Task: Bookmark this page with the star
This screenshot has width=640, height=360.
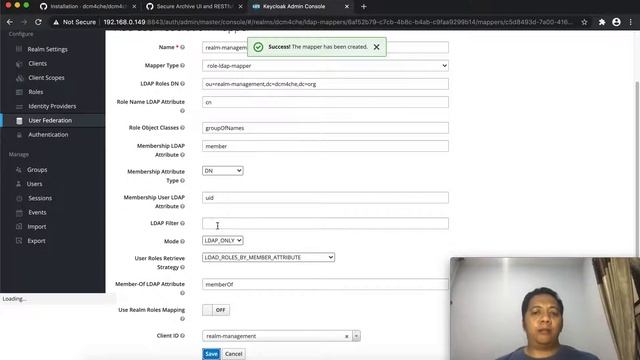Action: (x=584, y=22)
